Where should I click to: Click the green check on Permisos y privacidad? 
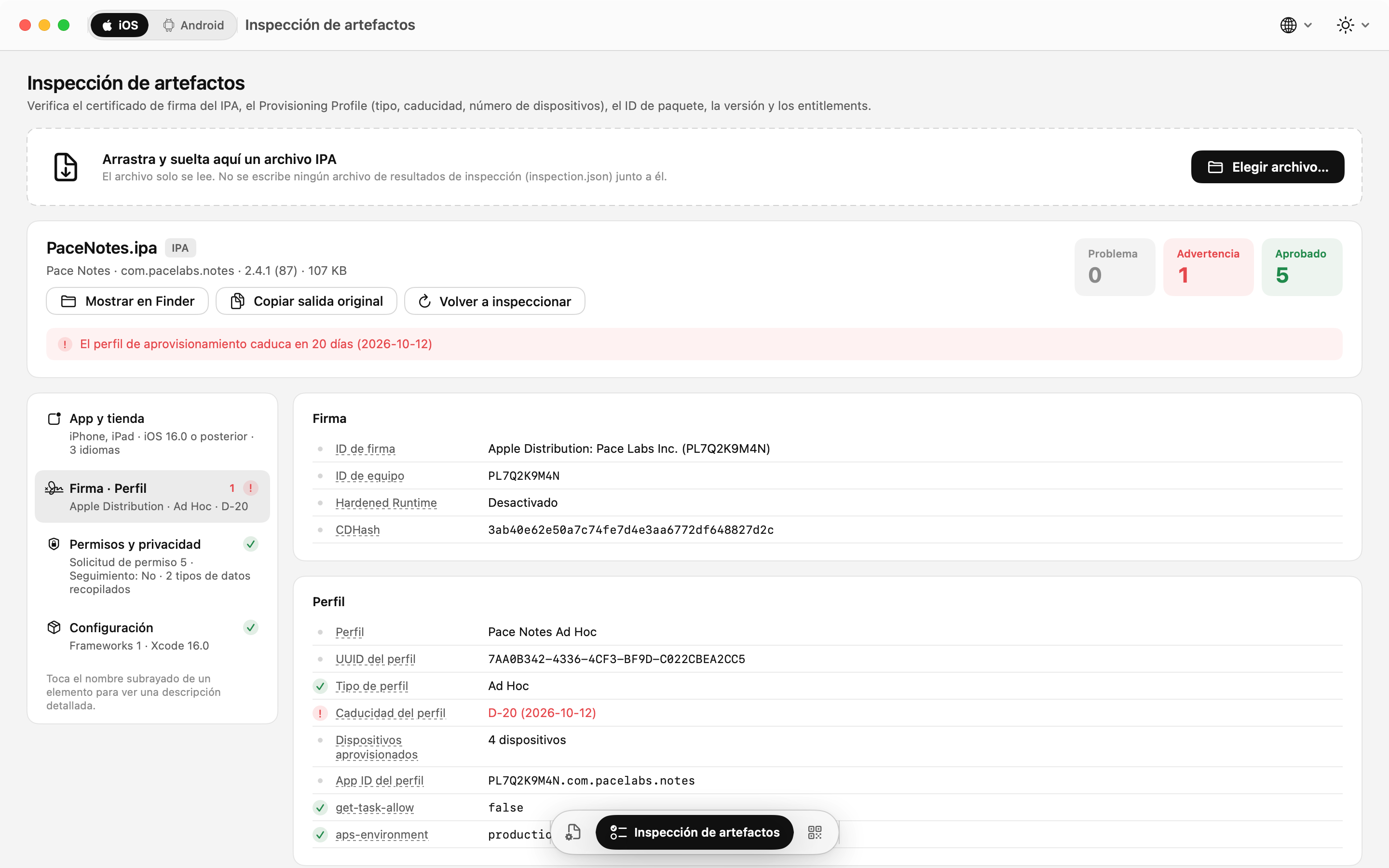pos(251,544)
